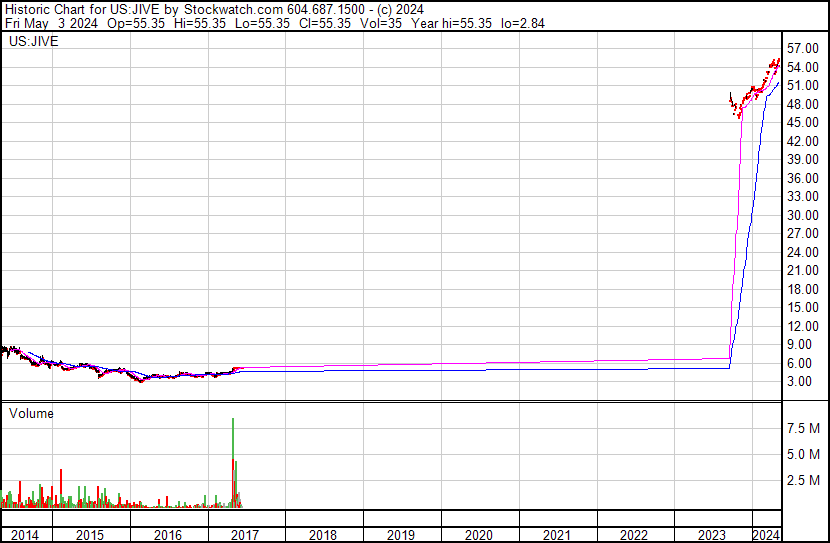Click the 45.00 price axis label
This screenshot has width=830, height=543.
coord(803,122)
